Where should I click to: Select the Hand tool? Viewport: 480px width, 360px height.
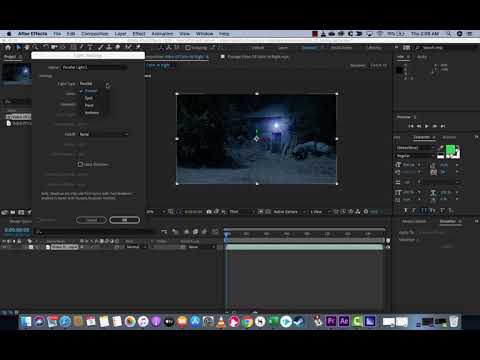27,47
